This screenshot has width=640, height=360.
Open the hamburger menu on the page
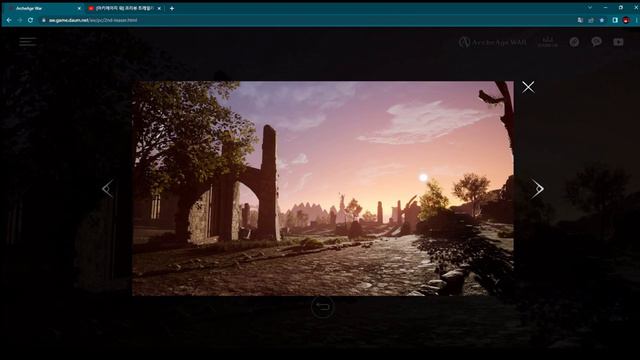pyautogui.click(x=27, y=41)
